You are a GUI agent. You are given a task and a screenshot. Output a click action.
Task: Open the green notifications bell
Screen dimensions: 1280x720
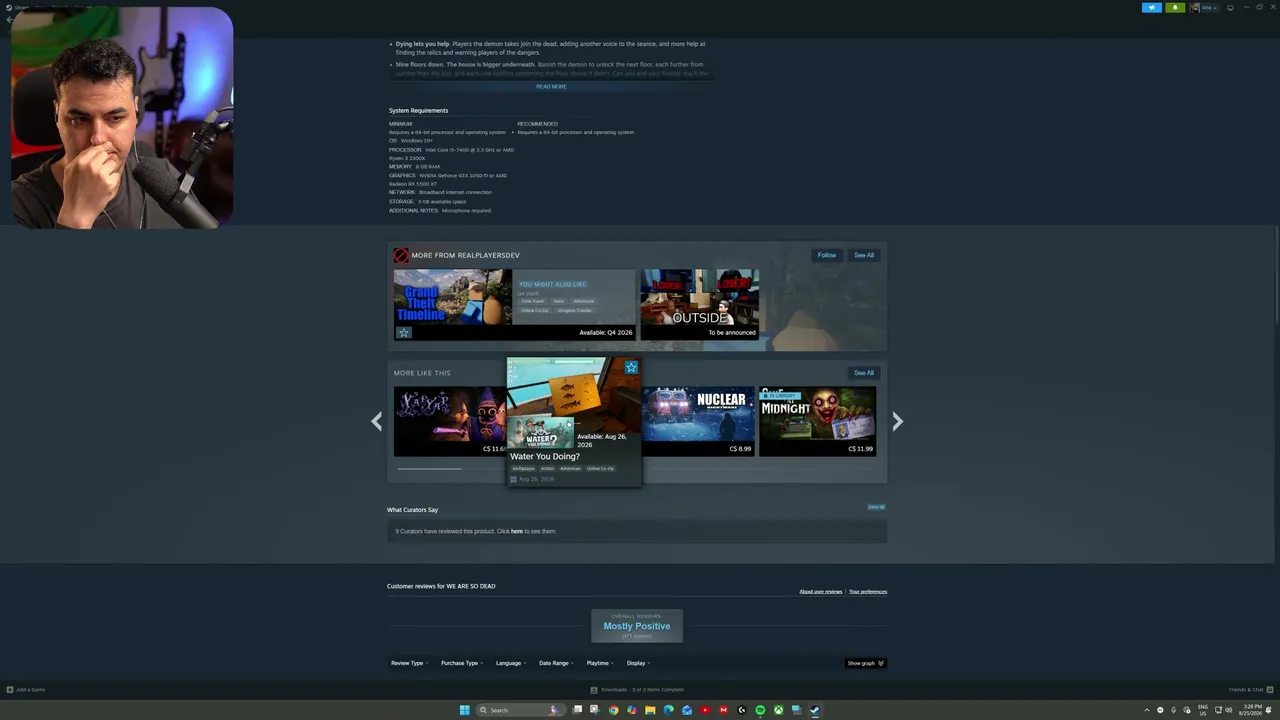[x=1174, y=7]
